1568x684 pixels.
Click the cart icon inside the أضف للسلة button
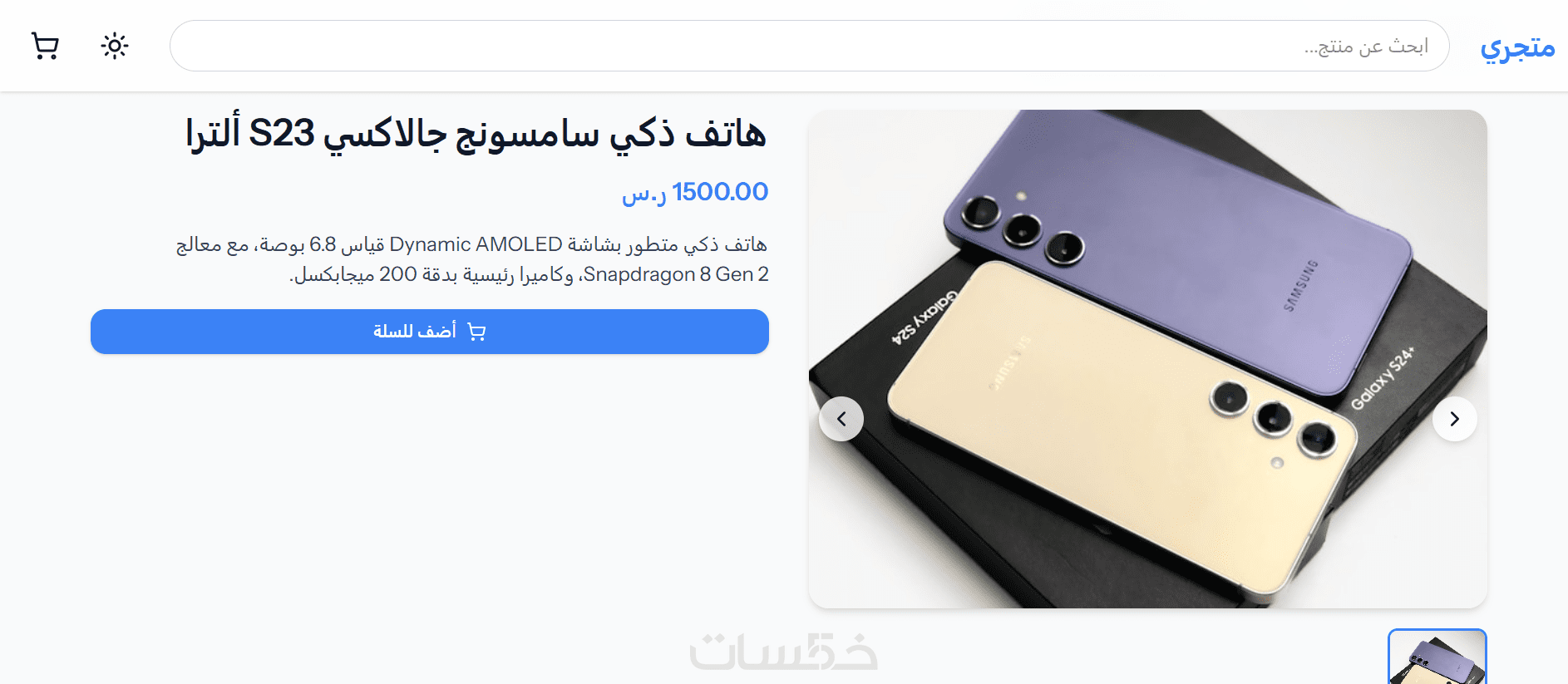pos(477,332)
